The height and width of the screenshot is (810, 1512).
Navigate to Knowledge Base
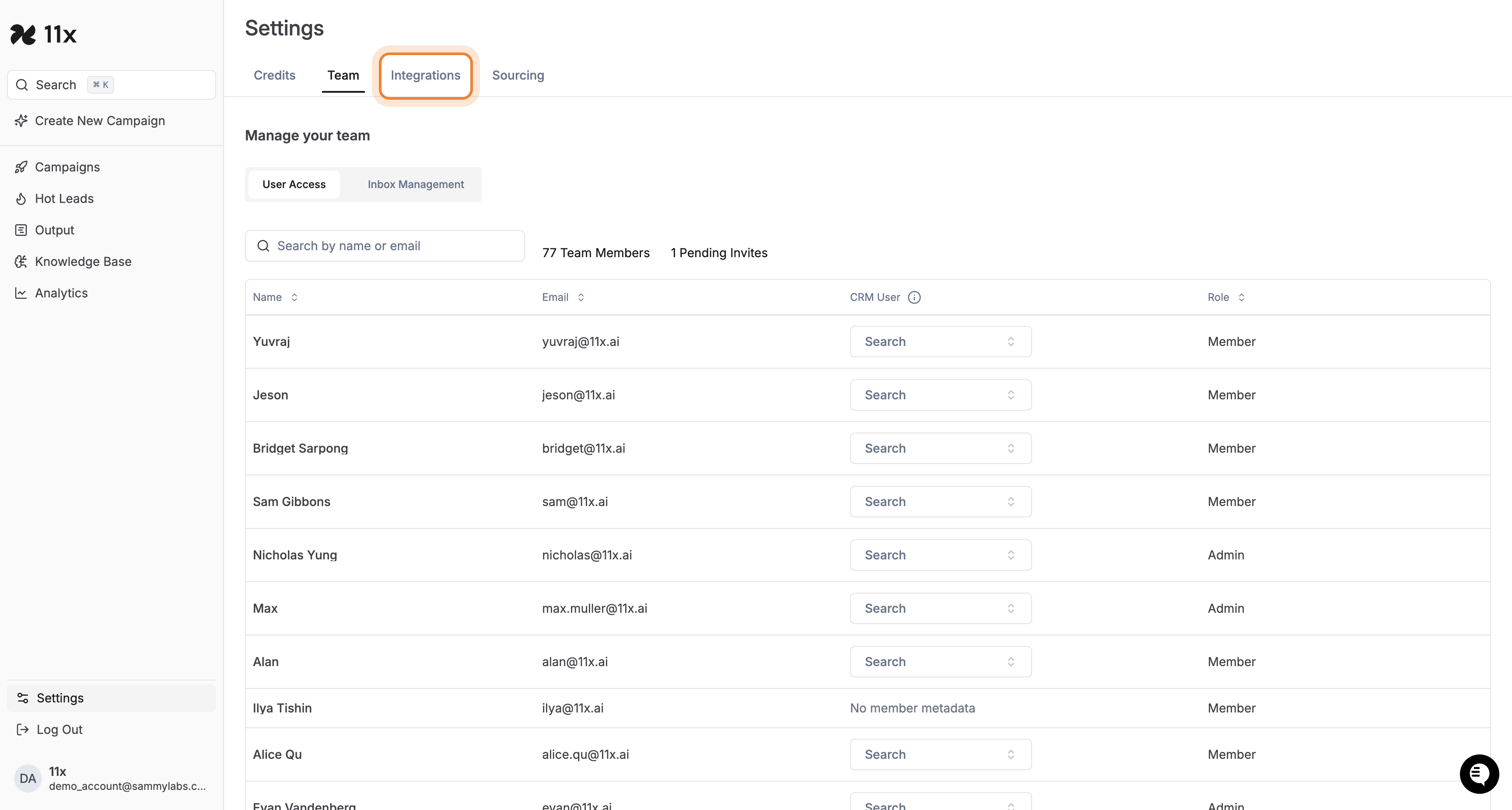(x=83, y=261)
